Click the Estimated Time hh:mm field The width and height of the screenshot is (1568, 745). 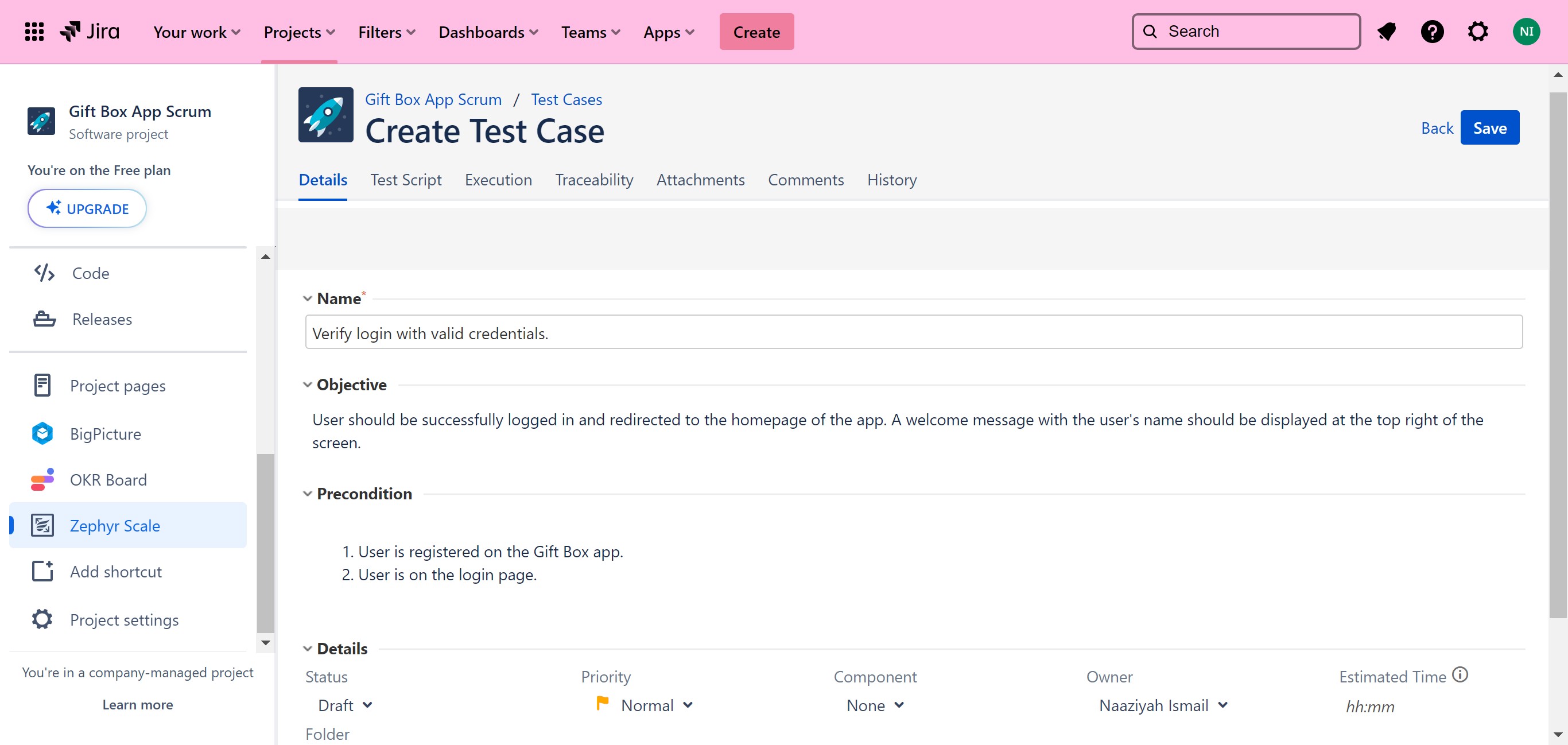(1369, 706)
